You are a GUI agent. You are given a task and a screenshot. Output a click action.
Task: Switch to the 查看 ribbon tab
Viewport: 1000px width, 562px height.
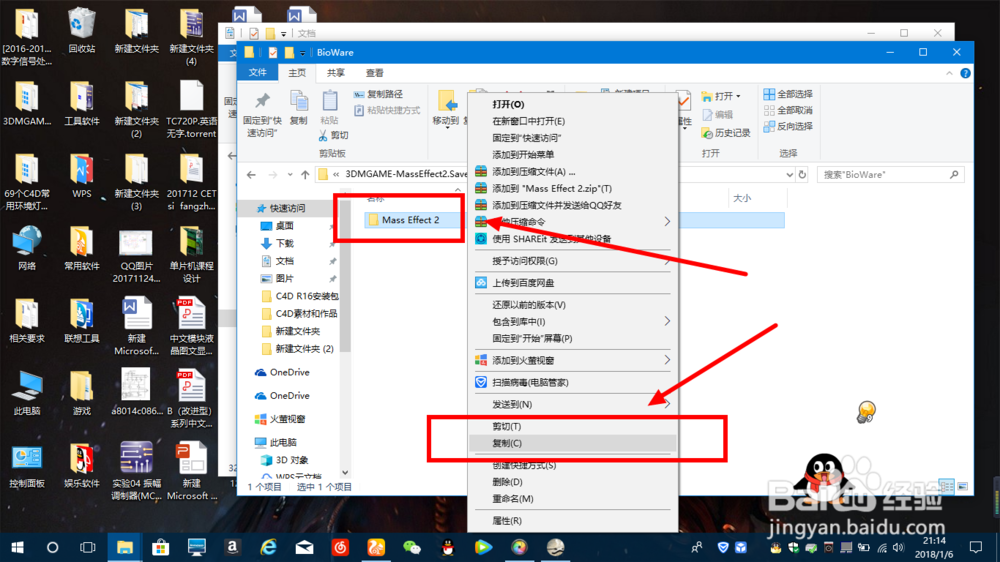[x=375, y=73]
